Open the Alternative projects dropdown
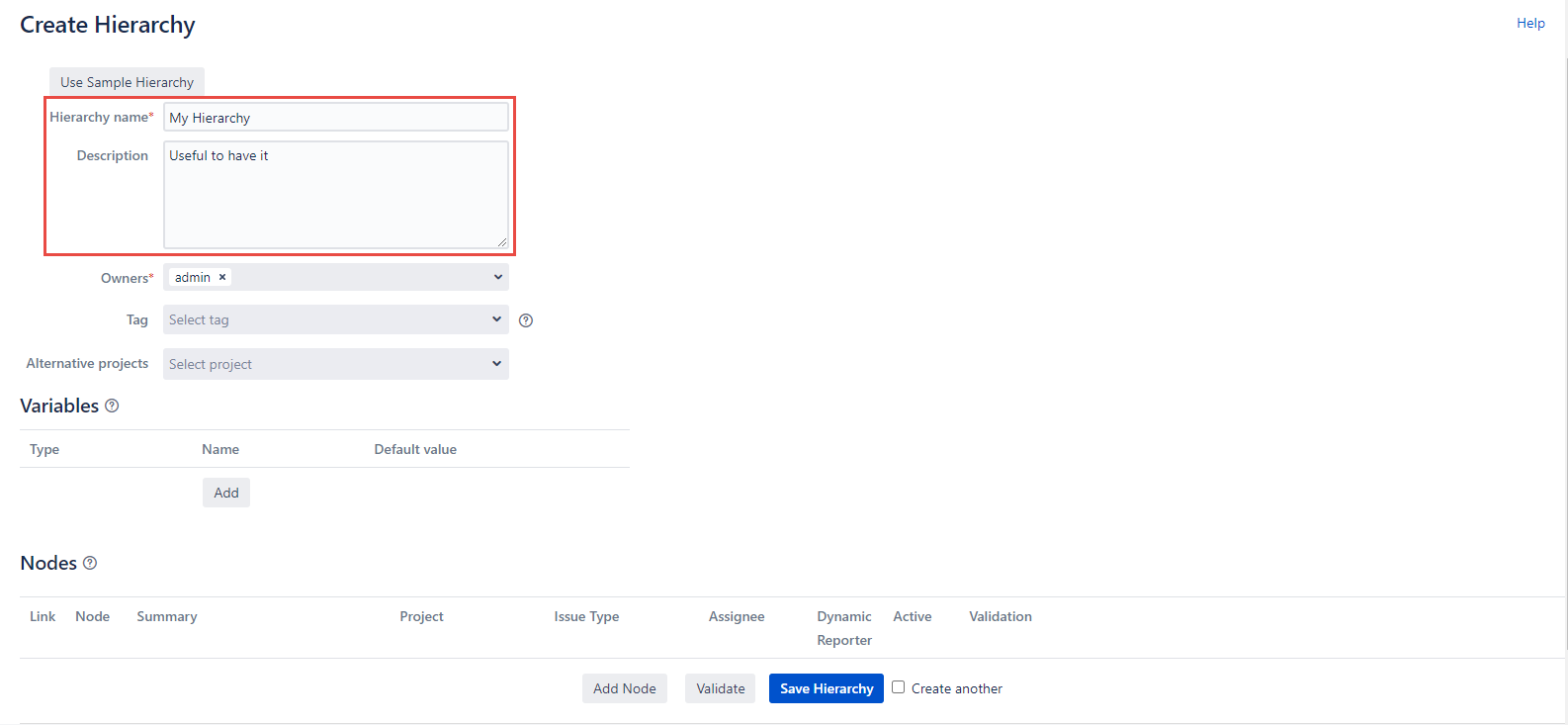 tap(335, 364)
